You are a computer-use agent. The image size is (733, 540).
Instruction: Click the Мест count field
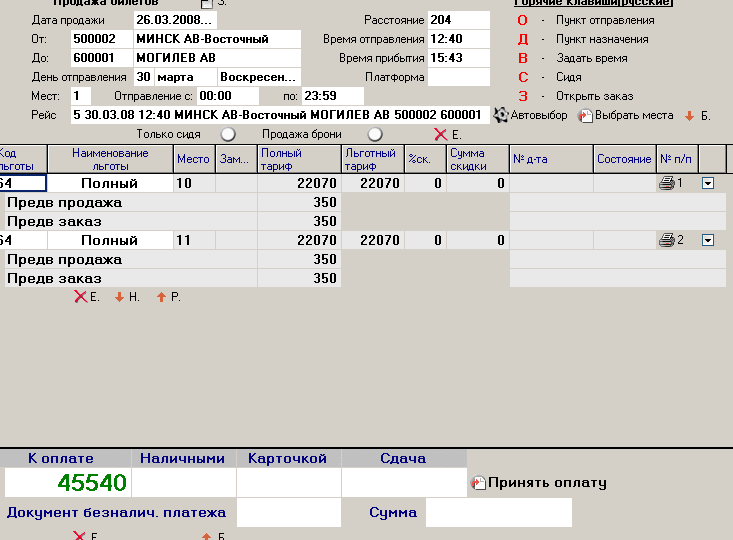click(x=81, y=96)
